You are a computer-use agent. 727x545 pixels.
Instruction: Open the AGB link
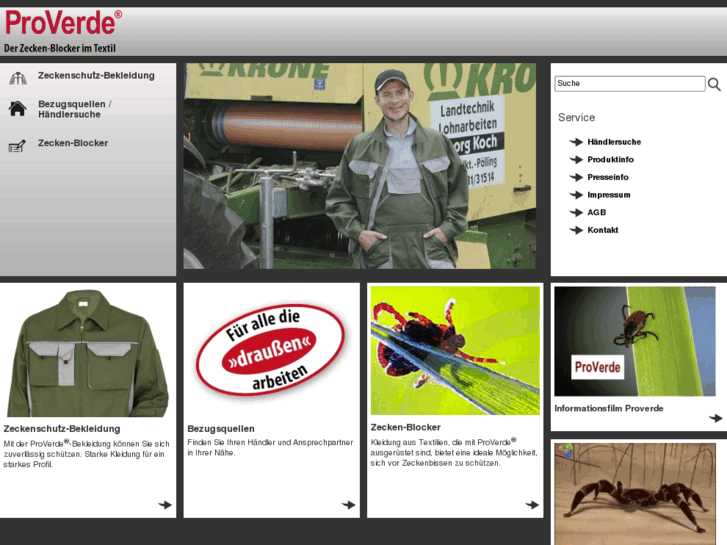coord(596,212)
